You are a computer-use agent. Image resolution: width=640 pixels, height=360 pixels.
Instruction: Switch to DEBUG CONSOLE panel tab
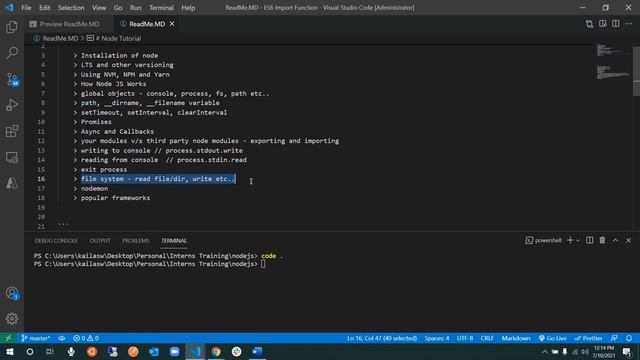56,241
